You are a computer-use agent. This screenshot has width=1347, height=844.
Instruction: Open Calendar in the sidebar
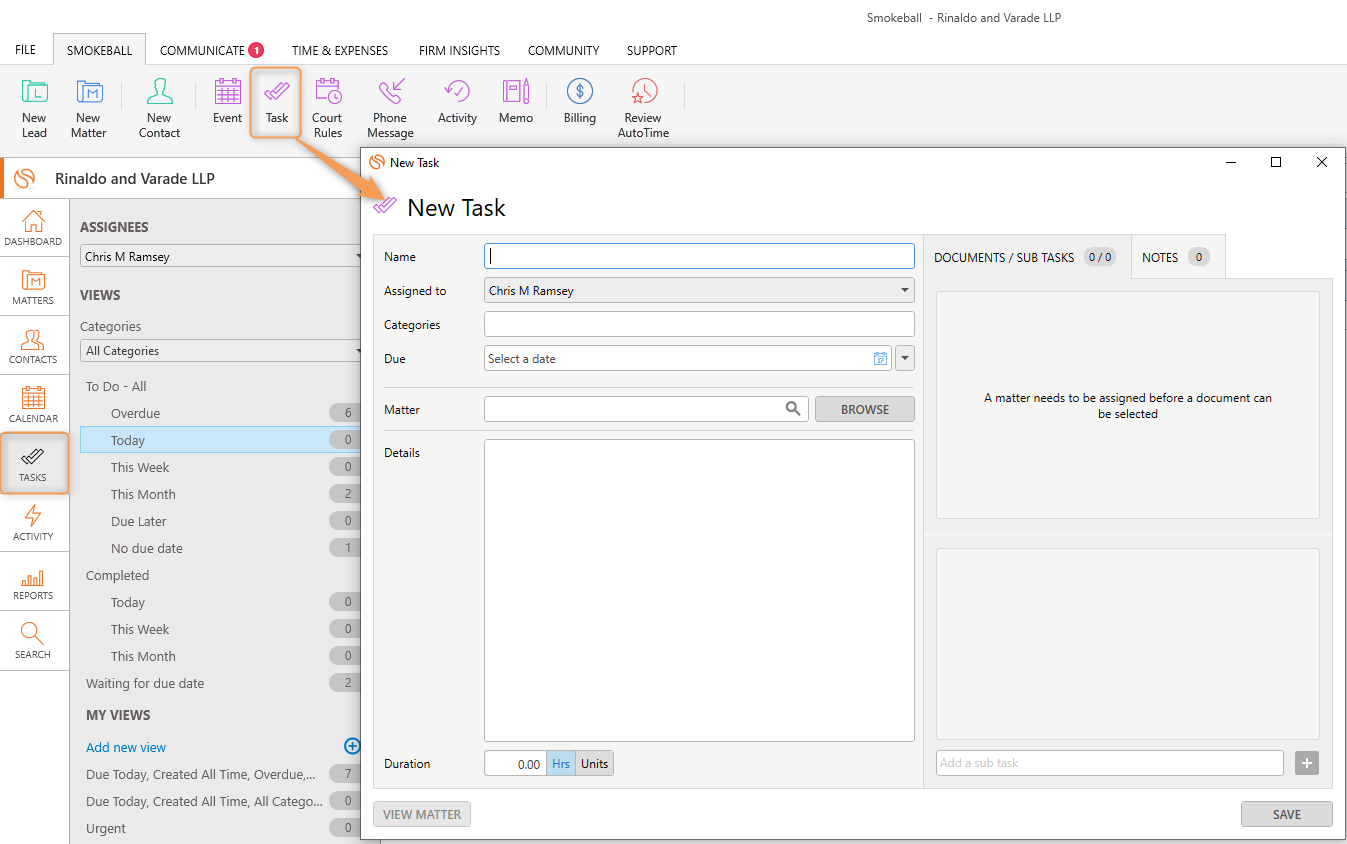tap(33, 404)
